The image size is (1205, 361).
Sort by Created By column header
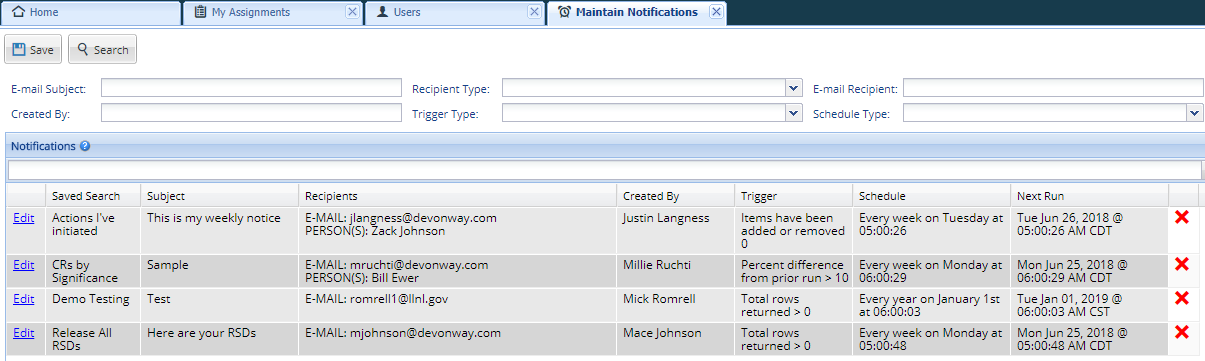[x=675, y=196]
